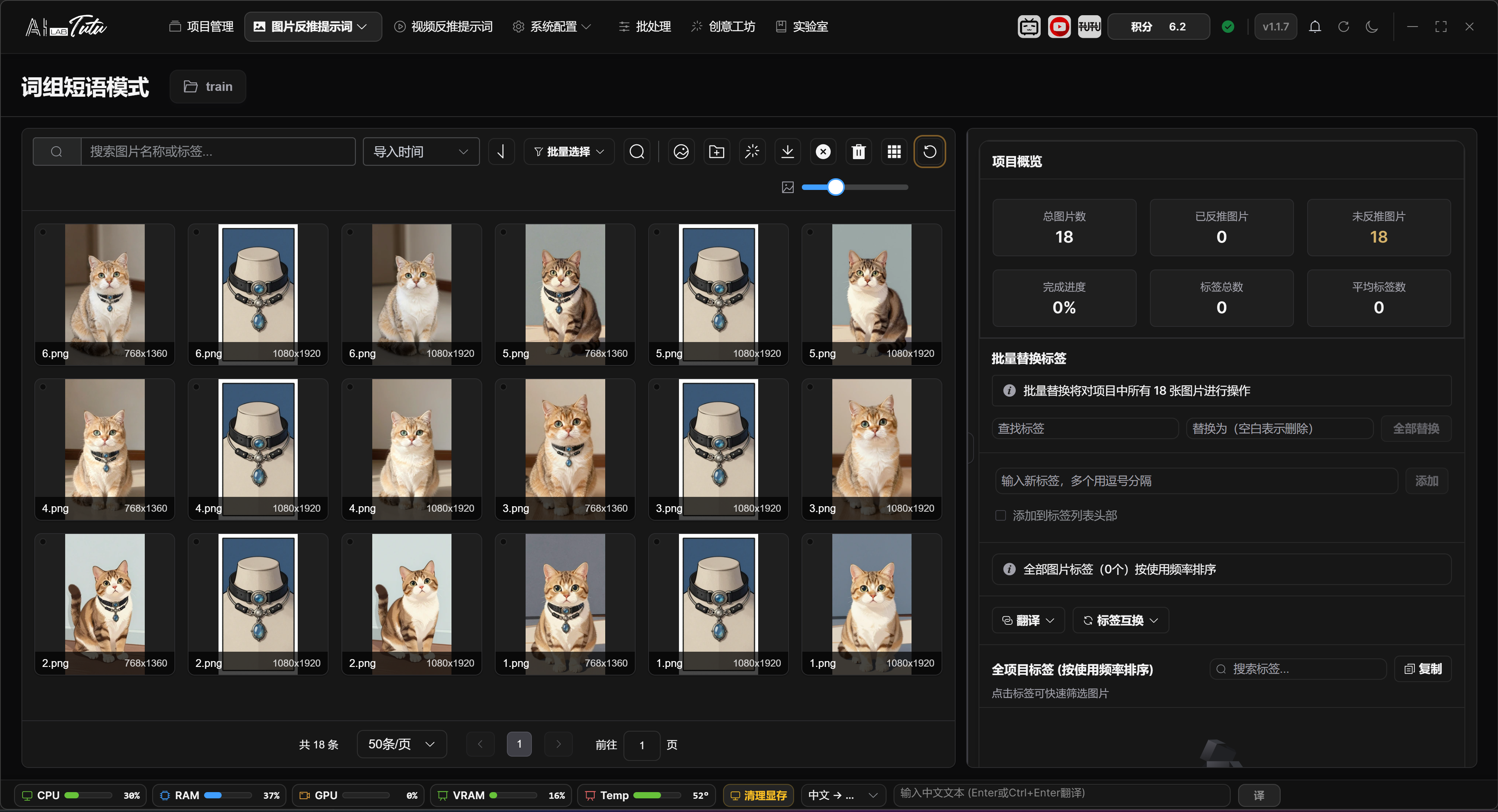Select the 5.png 768x1360 thumbnail checkbox dot
Image resolution: width=1498 pixels, height=812 pixels.
click(x=504, y=232)
